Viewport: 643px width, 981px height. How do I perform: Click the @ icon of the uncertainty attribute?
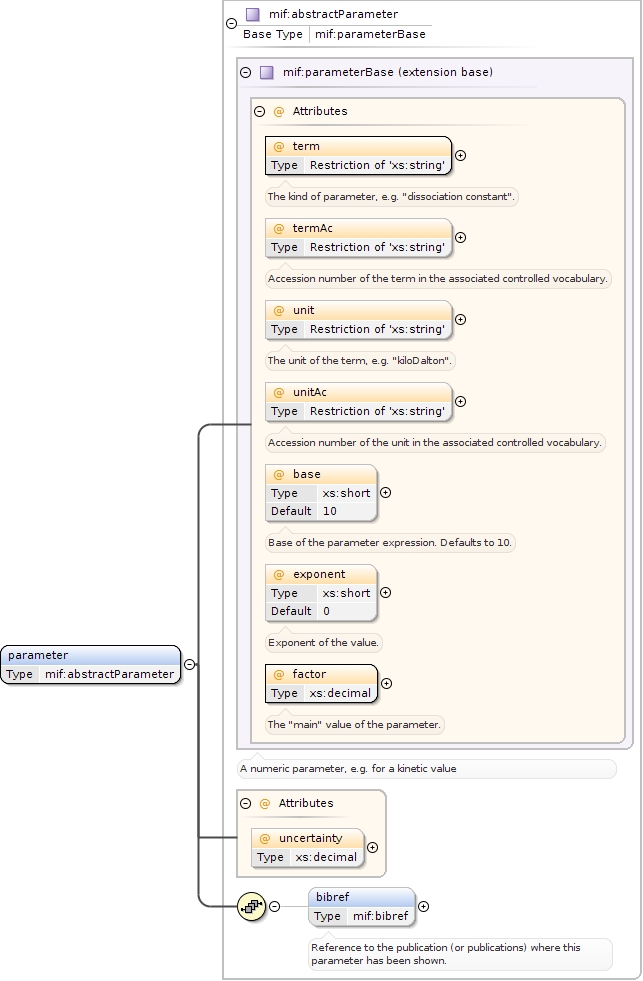(x=265, y=838)
